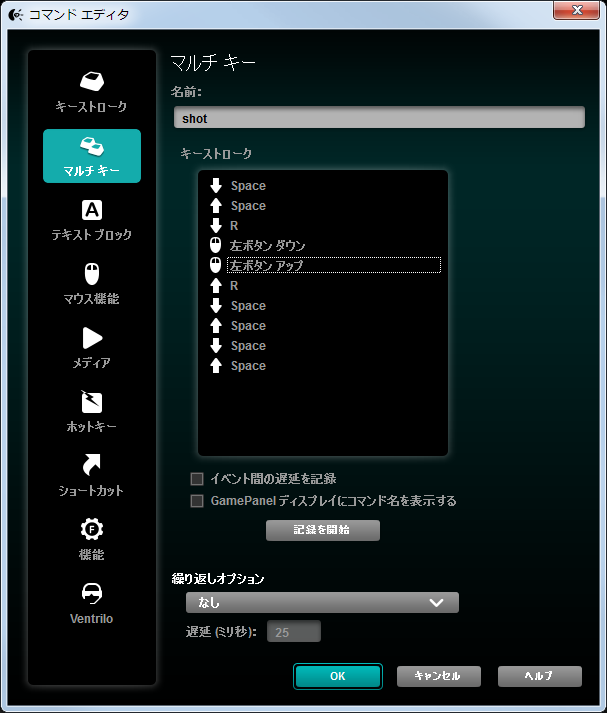The width and height of the screenshot is (607, 713).
Task: Click the 名前 field containing shot
Action: (379, 117)
